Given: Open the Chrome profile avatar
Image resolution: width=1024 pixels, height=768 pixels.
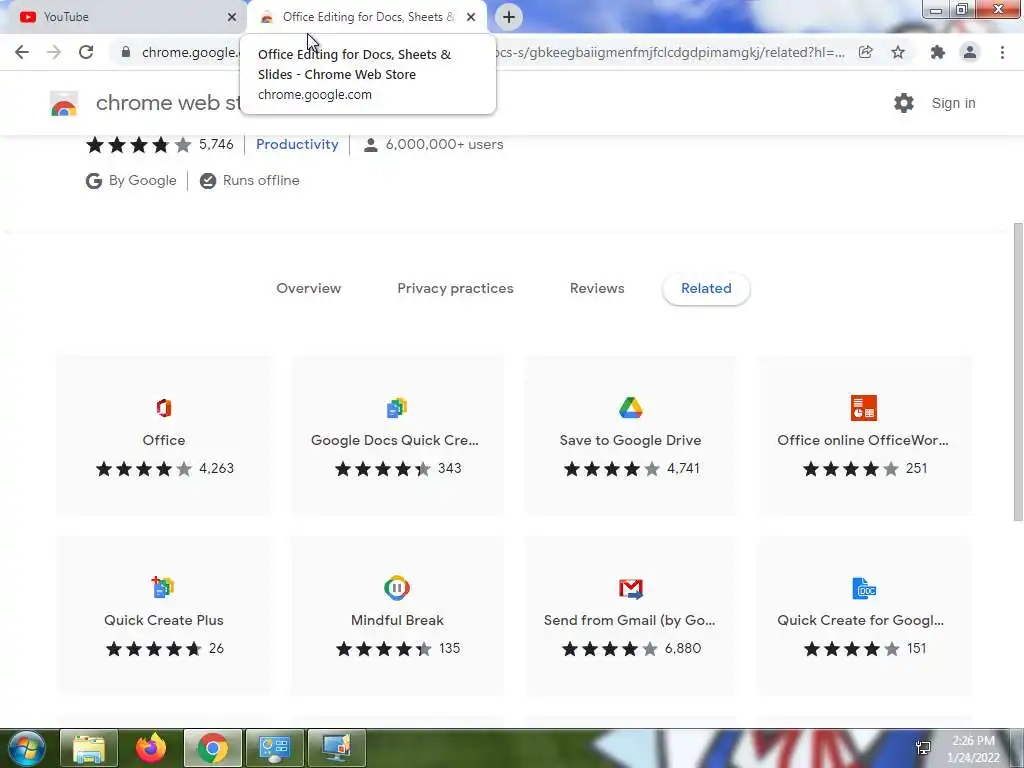Looking at the screenshot, I should tap(970, 52).
